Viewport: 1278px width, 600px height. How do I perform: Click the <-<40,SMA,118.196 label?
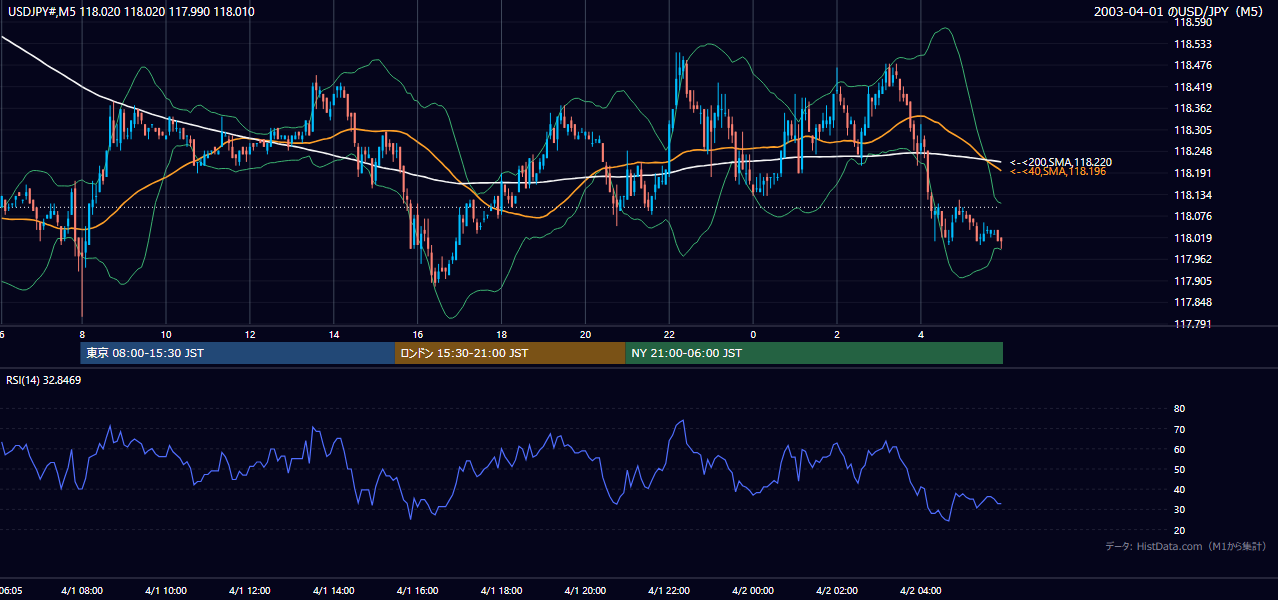coord(1058,172)
